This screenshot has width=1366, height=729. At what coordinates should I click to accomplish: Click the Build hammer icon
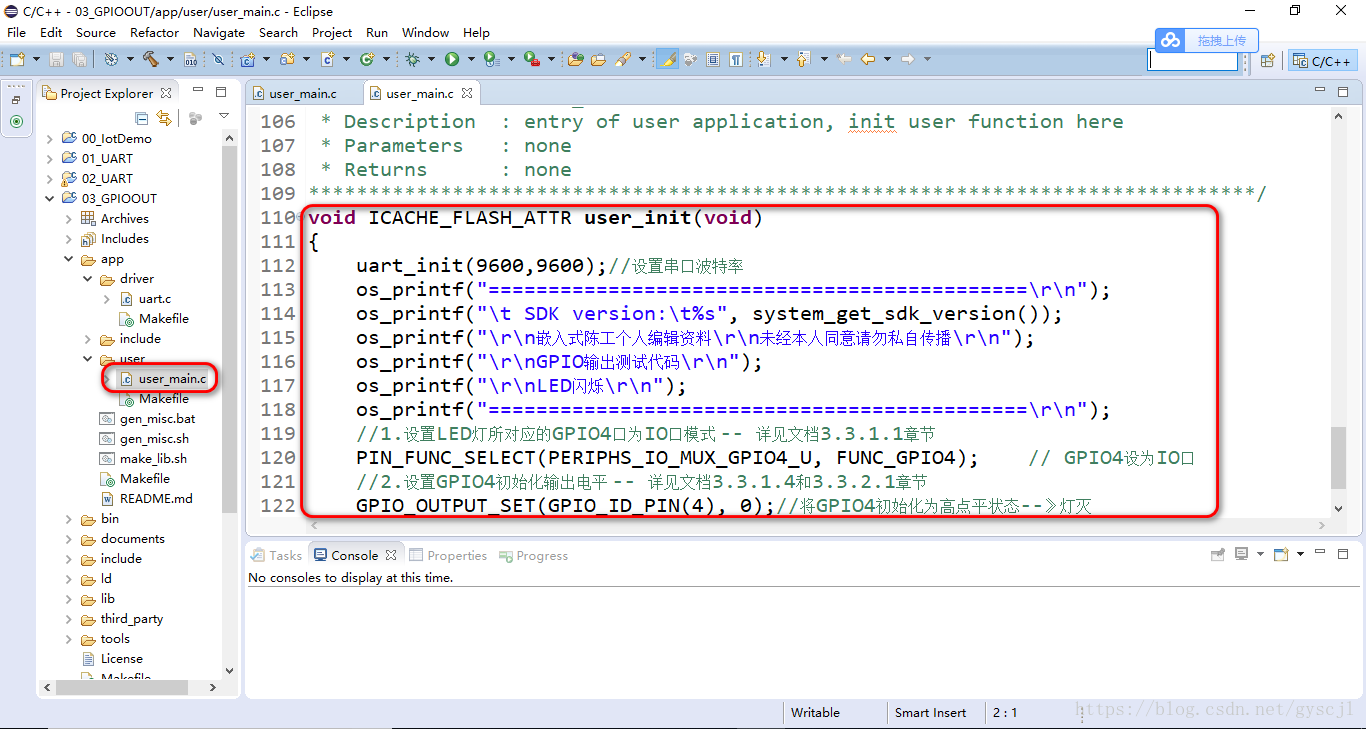click(150, 59)
